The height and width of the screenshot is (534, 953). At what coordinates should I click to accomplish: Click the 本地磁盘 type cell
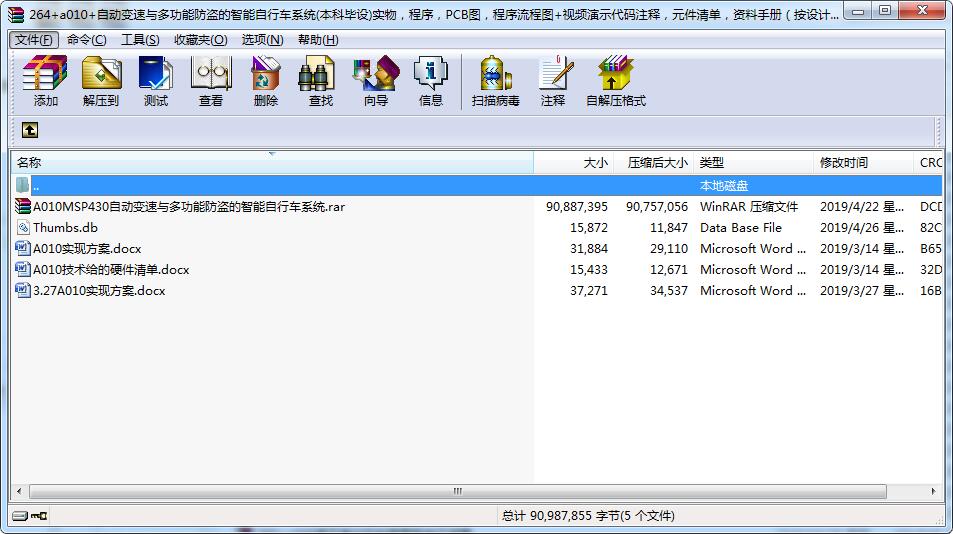[x=724, y=186]
